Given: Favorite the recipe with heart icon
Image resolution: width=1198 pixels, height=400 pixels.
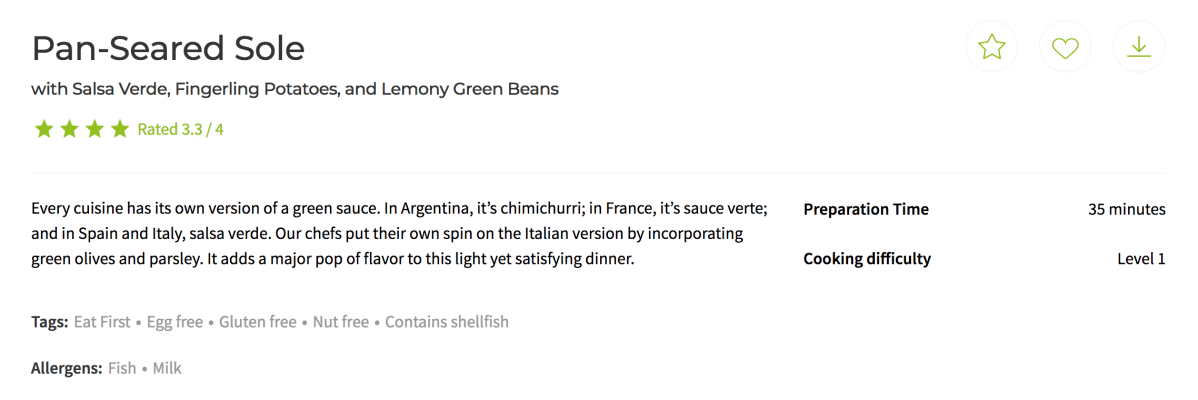Looking at the screenshot, I should 1065,47.
